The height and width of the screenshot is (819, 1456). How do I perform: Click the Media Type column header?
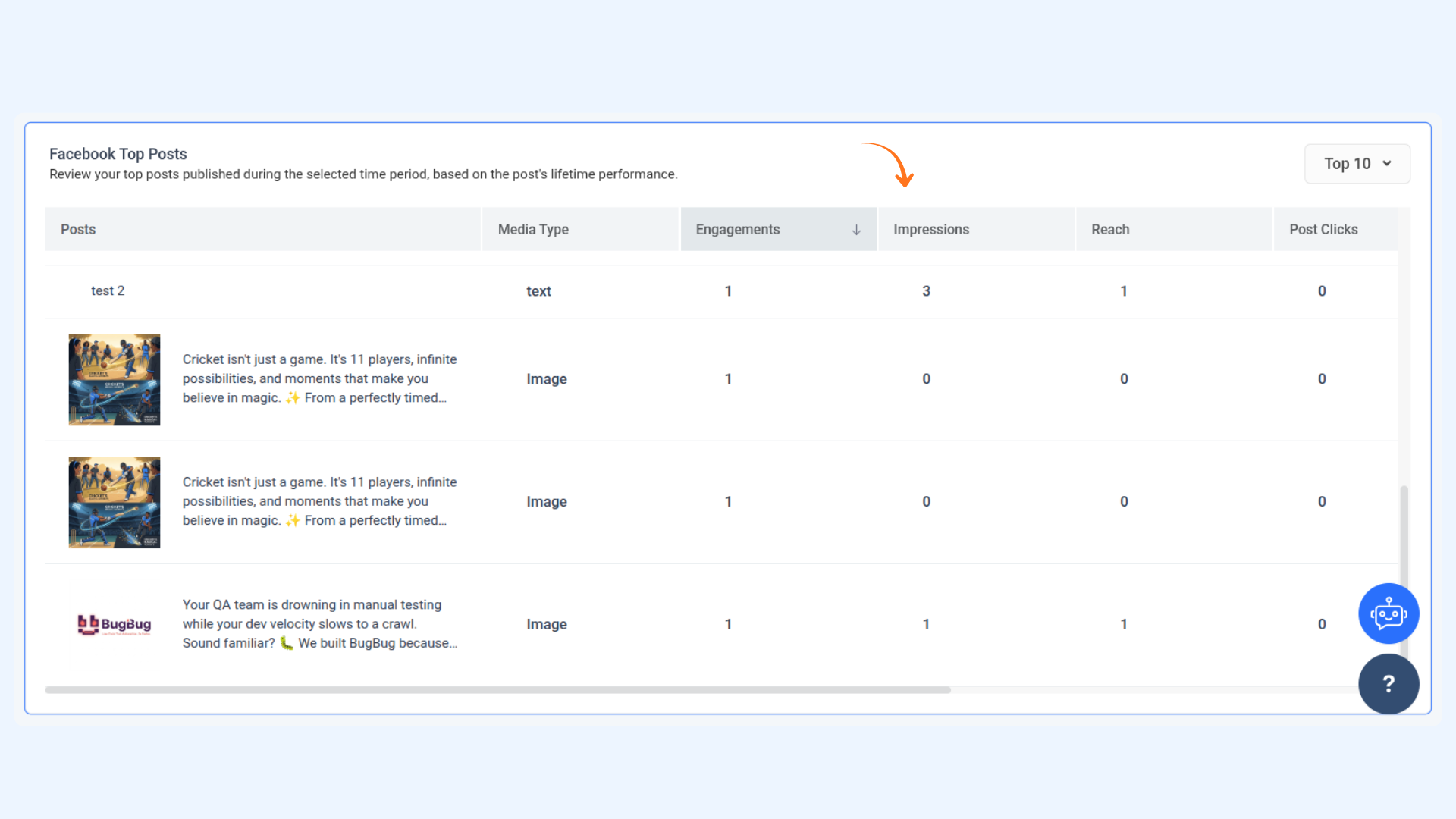[x=532, y=230]
